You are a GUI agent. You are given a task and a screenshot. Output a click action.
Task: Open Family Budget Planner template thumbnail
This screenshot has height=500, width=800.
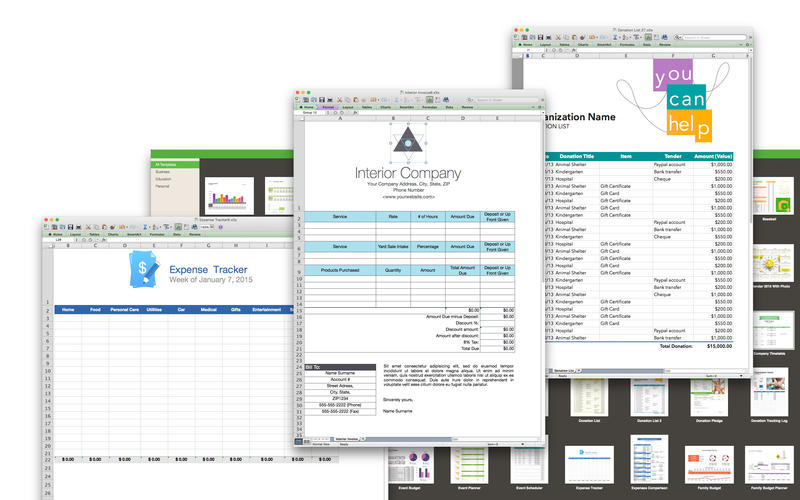(769, 464)
